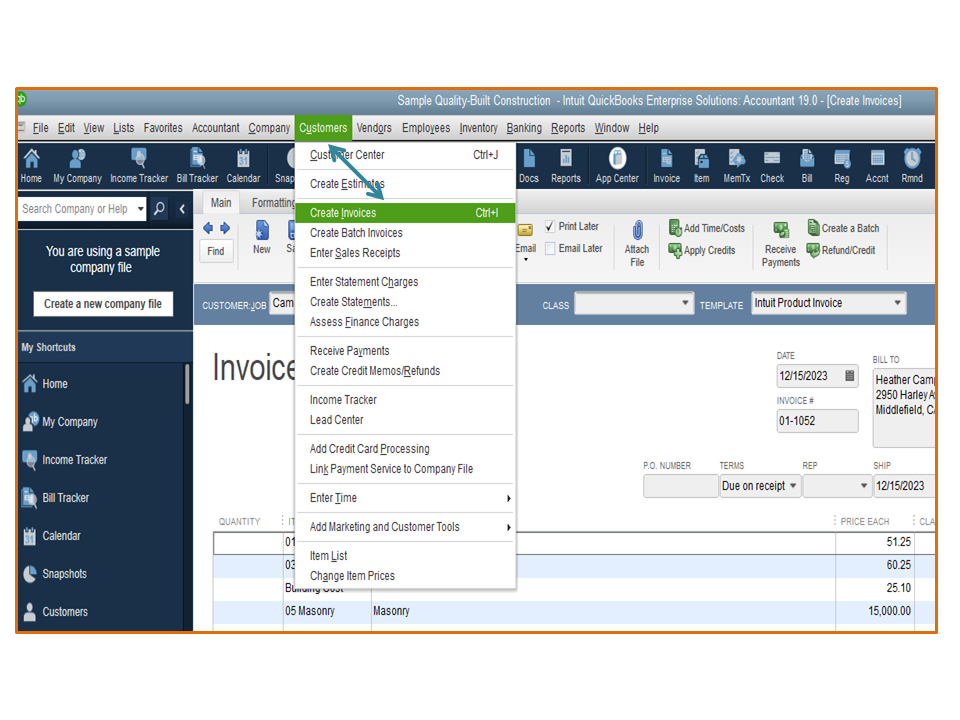Click the P.O. Number field
960x720 pixels.
tap(680, 486)
